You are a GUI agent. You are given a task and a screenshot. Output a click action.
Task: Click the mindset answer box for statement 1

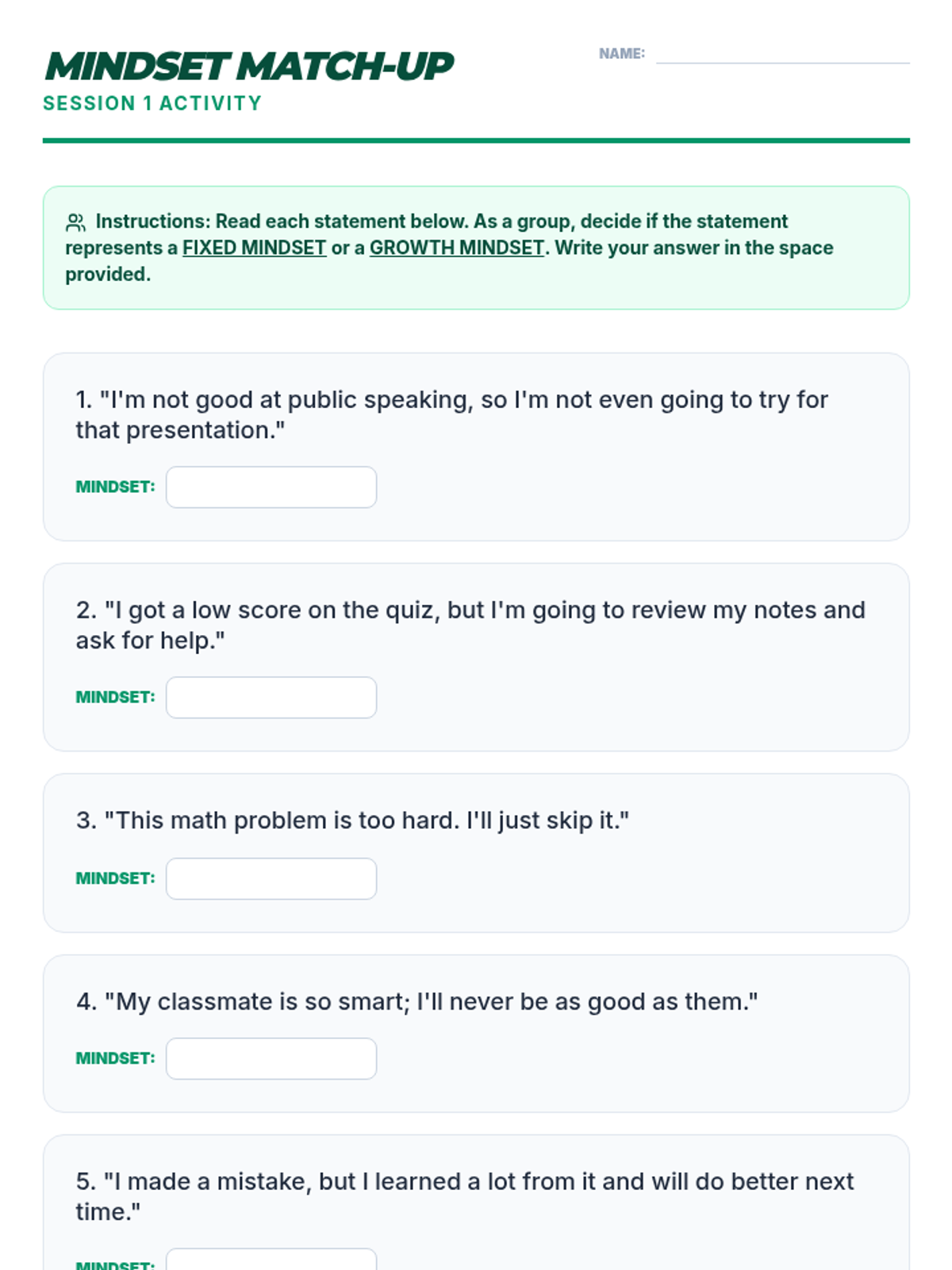271,487
